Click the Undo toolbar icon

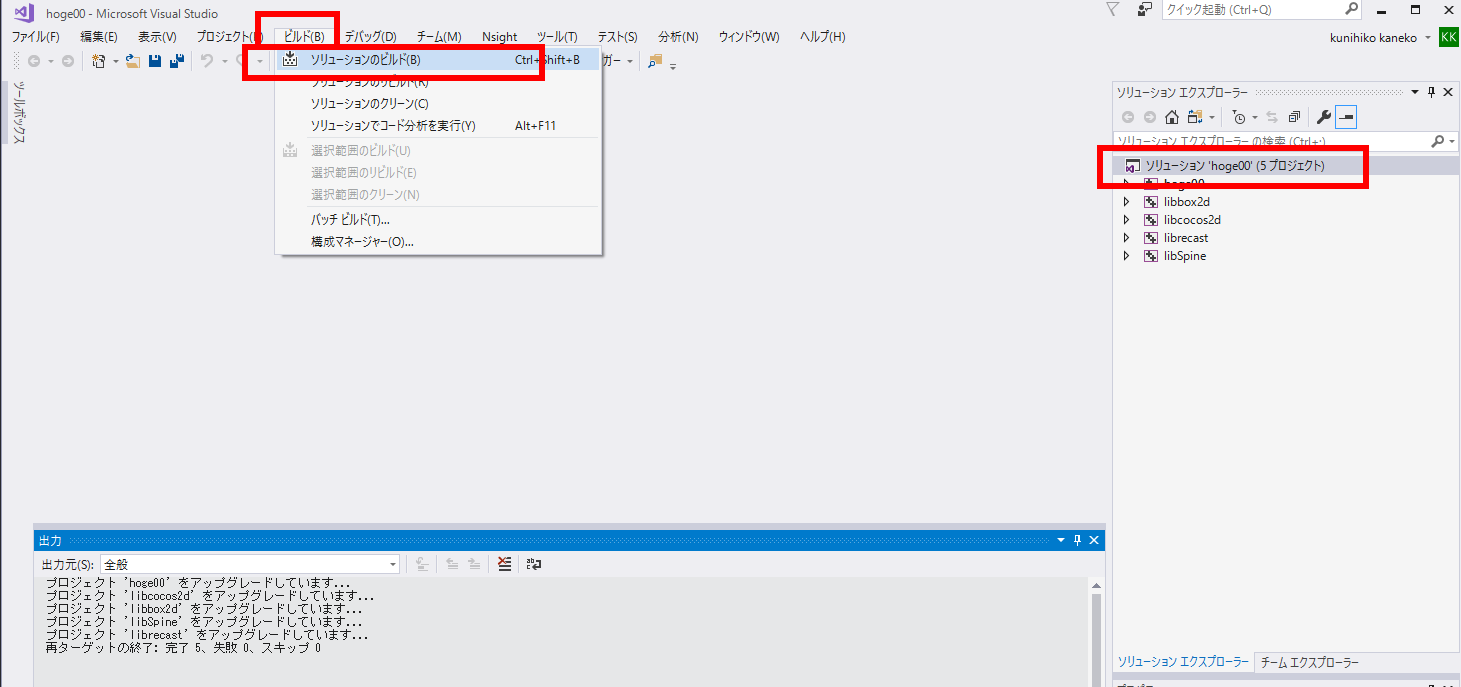206,61
